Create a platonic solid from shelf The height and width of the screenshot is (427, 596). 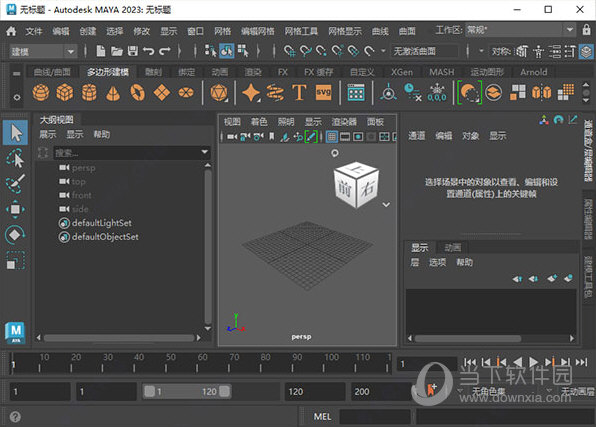[219, 92]
